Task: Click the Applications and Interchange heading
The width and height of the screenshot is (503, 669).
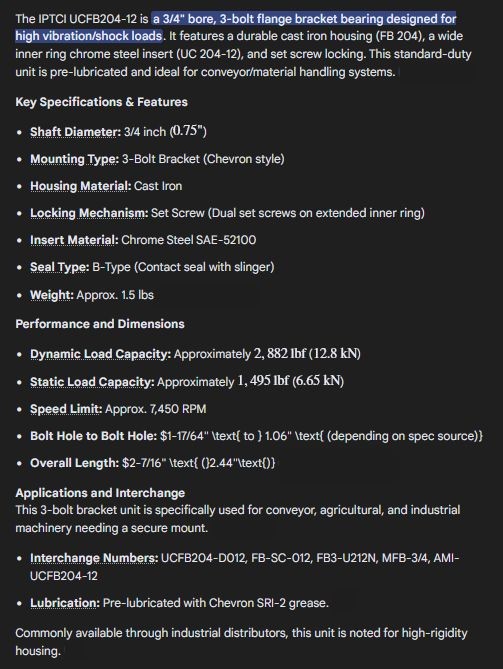Action: [x=100, y=493]
